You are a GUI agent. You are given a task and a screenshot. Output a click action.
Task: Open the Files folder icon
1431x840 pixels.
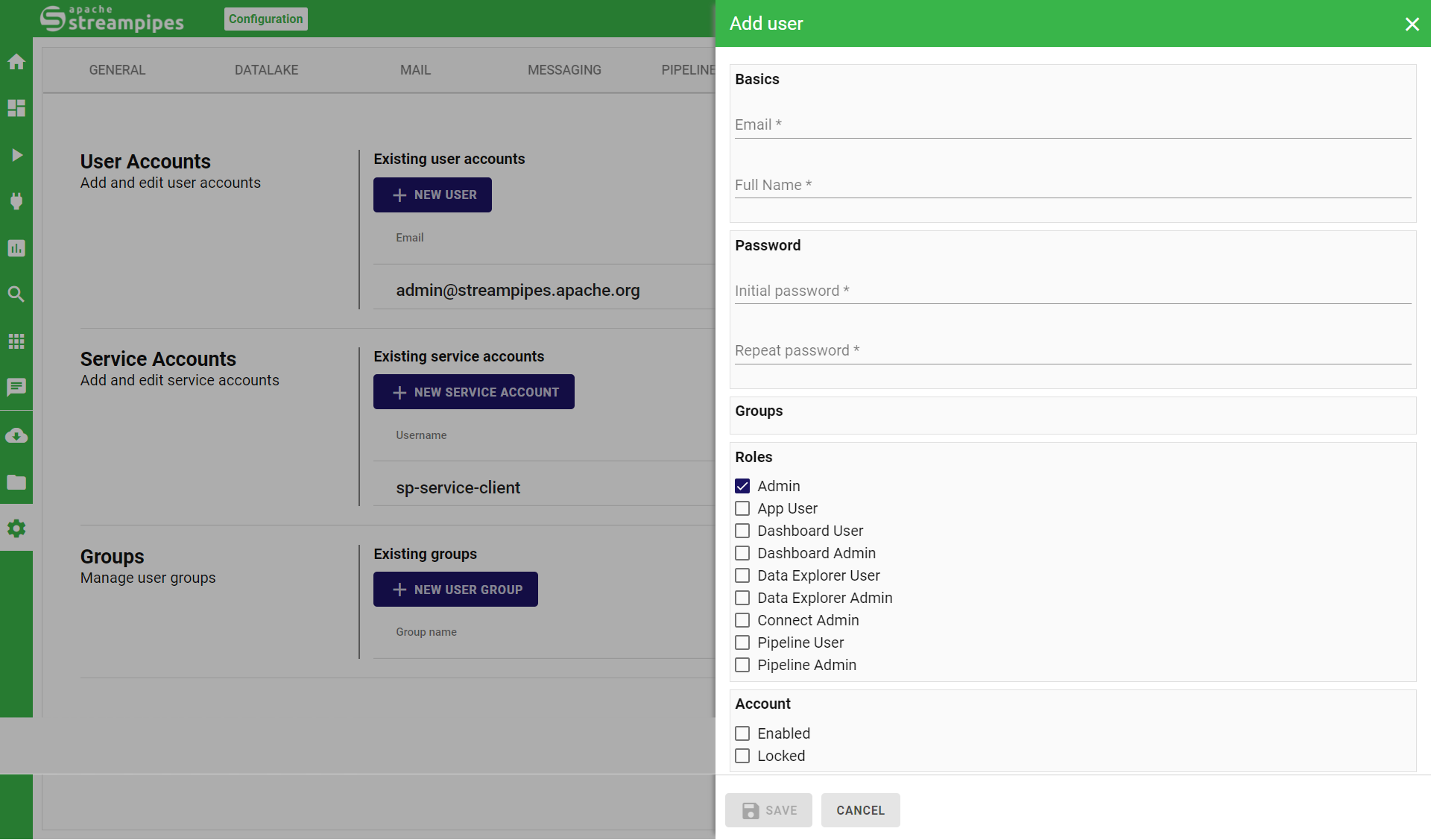[16, 482]
